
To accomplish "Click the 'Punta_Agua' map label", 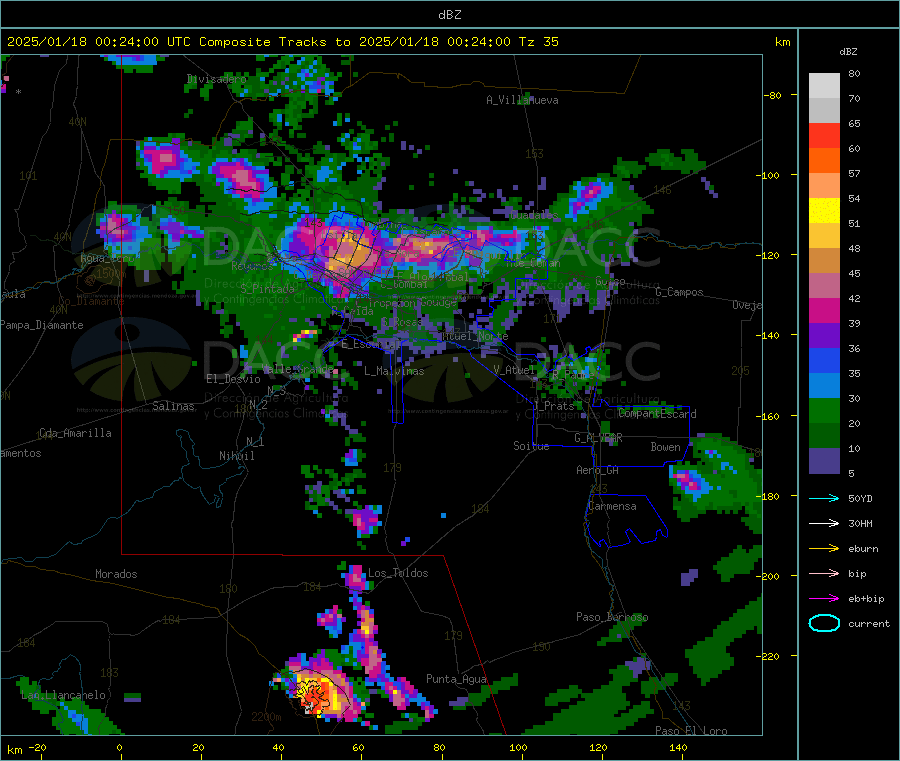I will click(456, 679).
